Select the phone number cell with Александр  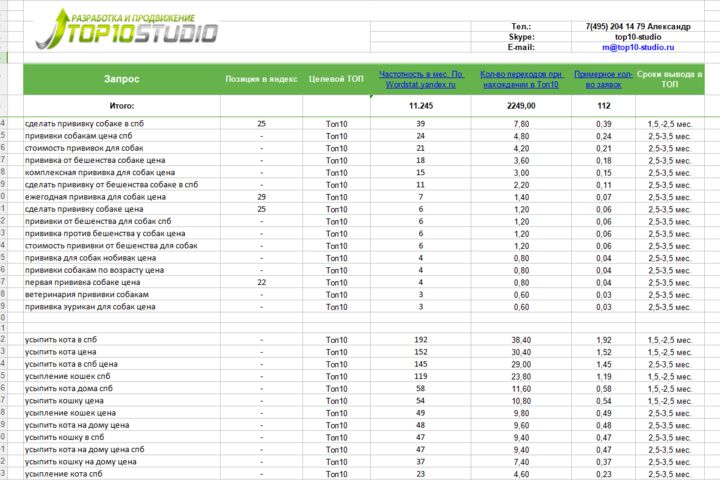click(638, 26)
